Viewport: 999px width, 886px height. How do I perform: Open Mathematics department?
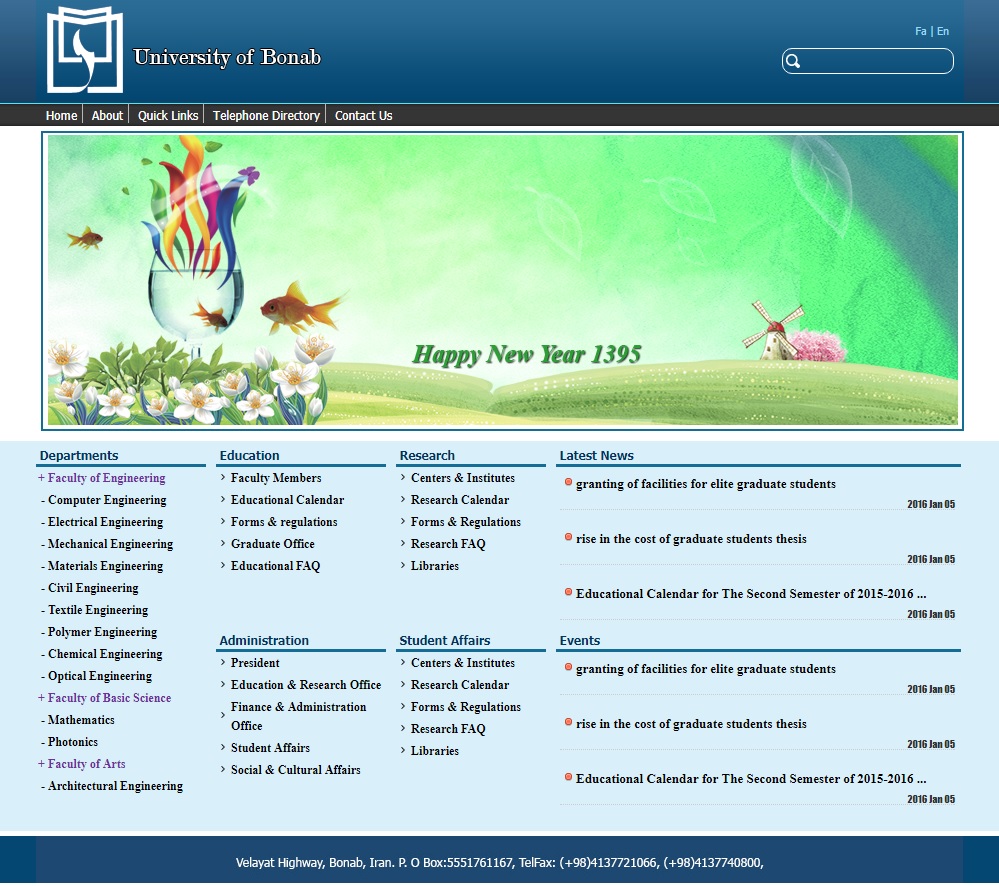[x=81, y=720]
